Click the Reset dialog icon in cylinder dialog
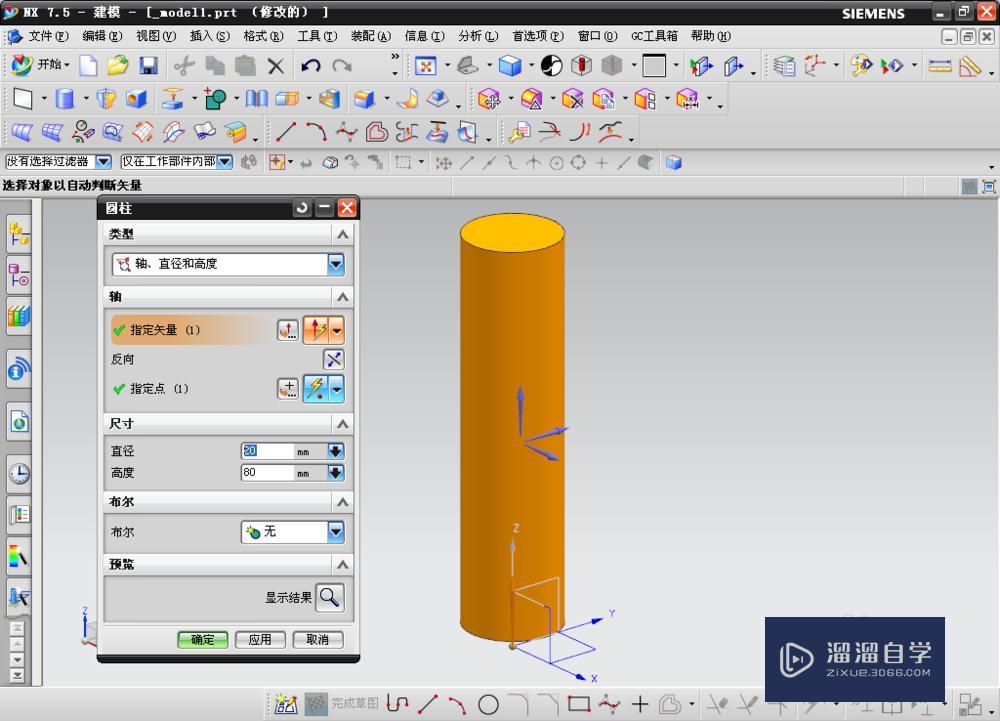This screenshot has width=1000, height=721. (x=302, y=207)
